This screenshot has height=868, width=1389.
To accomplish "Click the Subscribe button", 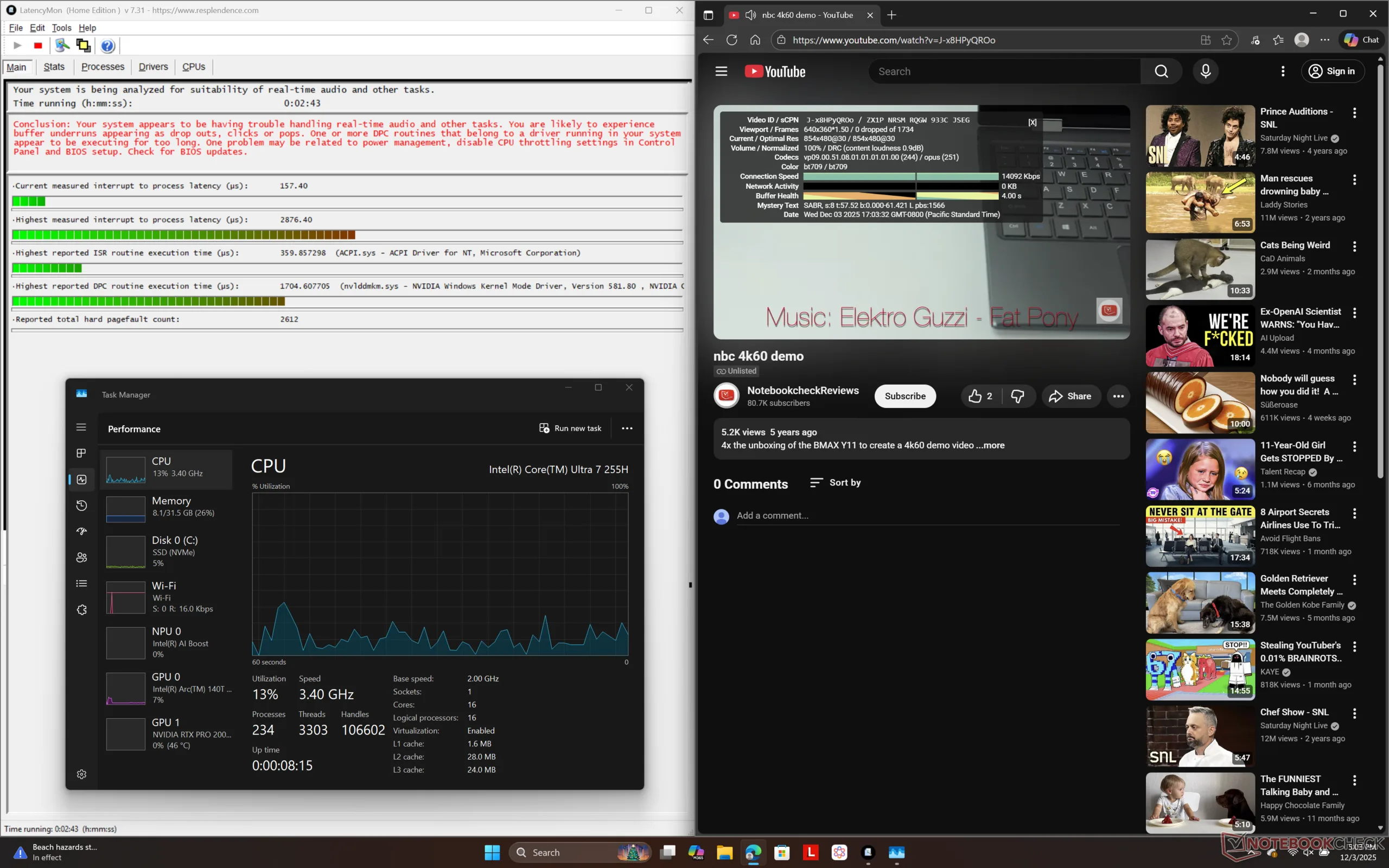I will (x=904, y=396).
